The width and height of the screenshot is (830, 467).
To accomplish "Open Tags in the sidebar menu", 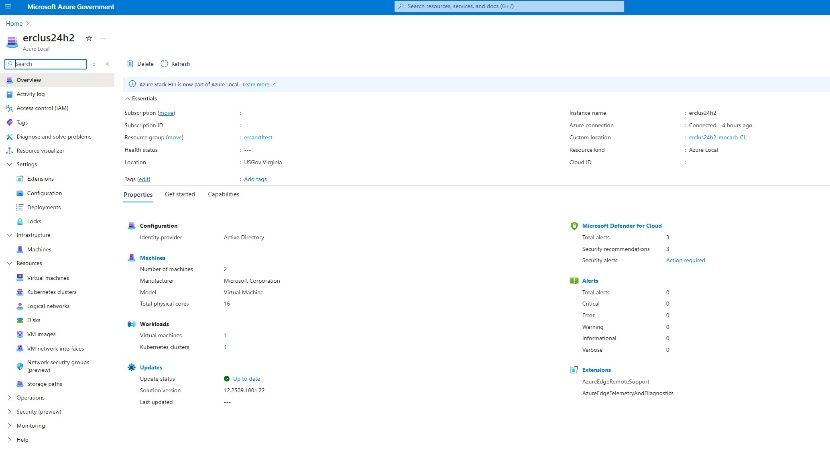I will 22,122.
